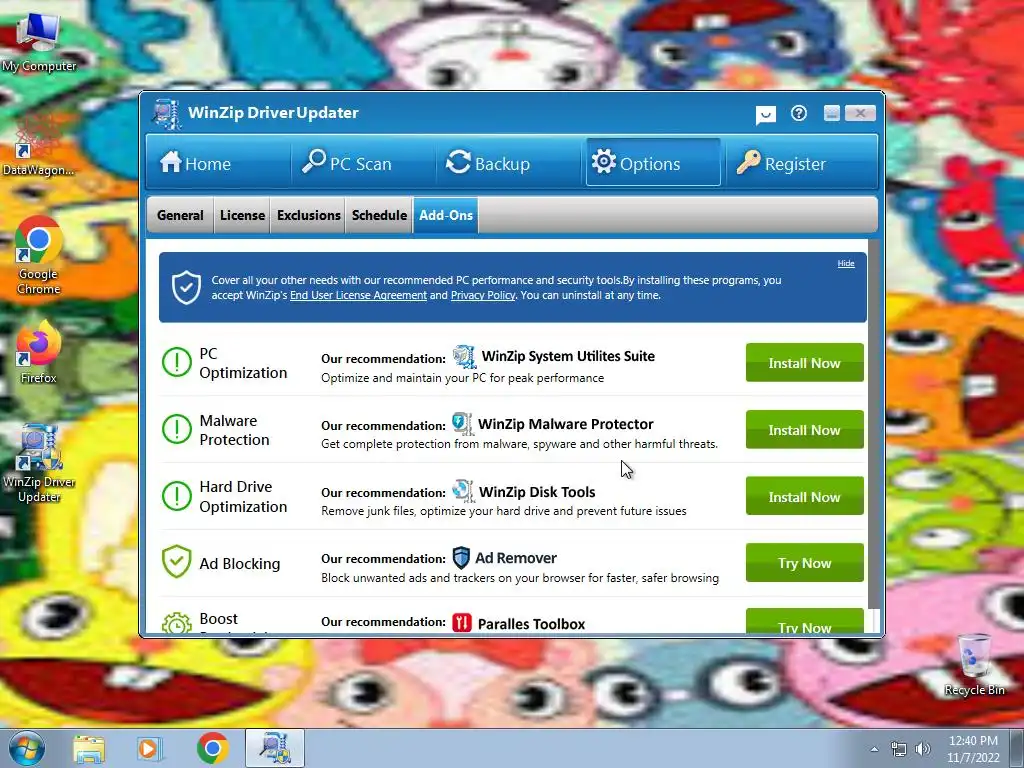Screen dimensions: 1024x768
Task: Open the volume control tray icon
Action: click(923, 749)
